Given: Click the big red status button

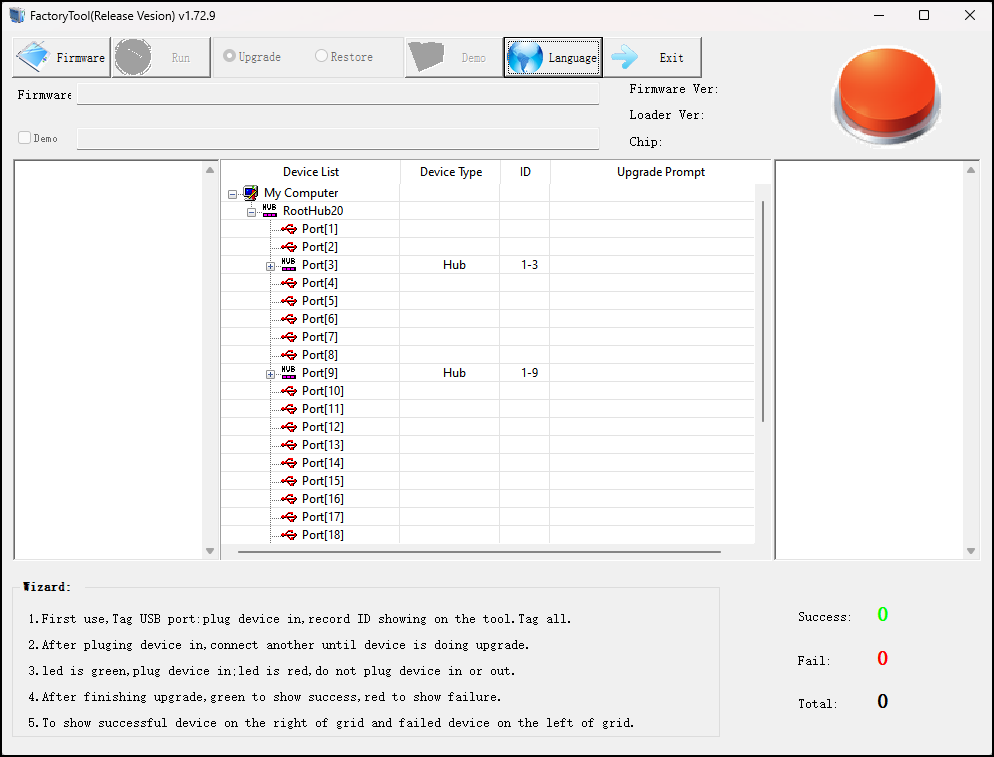Looking at the screenshot, I should tap(886, 95).
